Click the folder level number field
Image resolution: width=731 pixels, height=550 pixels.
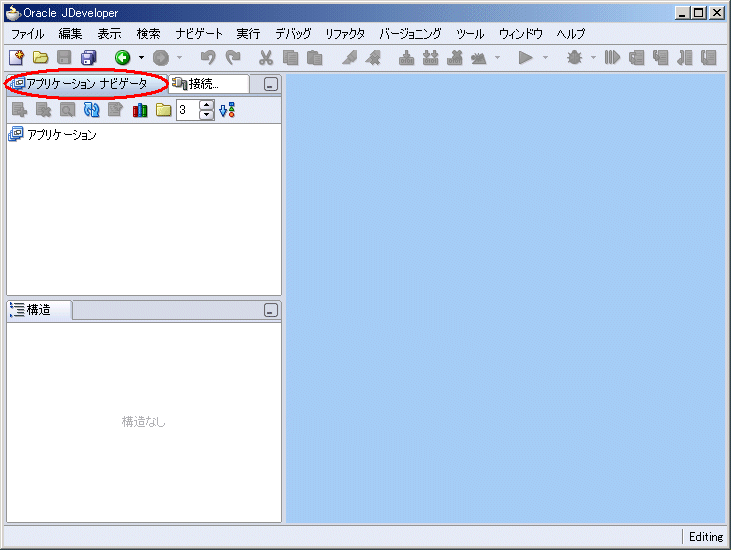[x=188, y=110]
